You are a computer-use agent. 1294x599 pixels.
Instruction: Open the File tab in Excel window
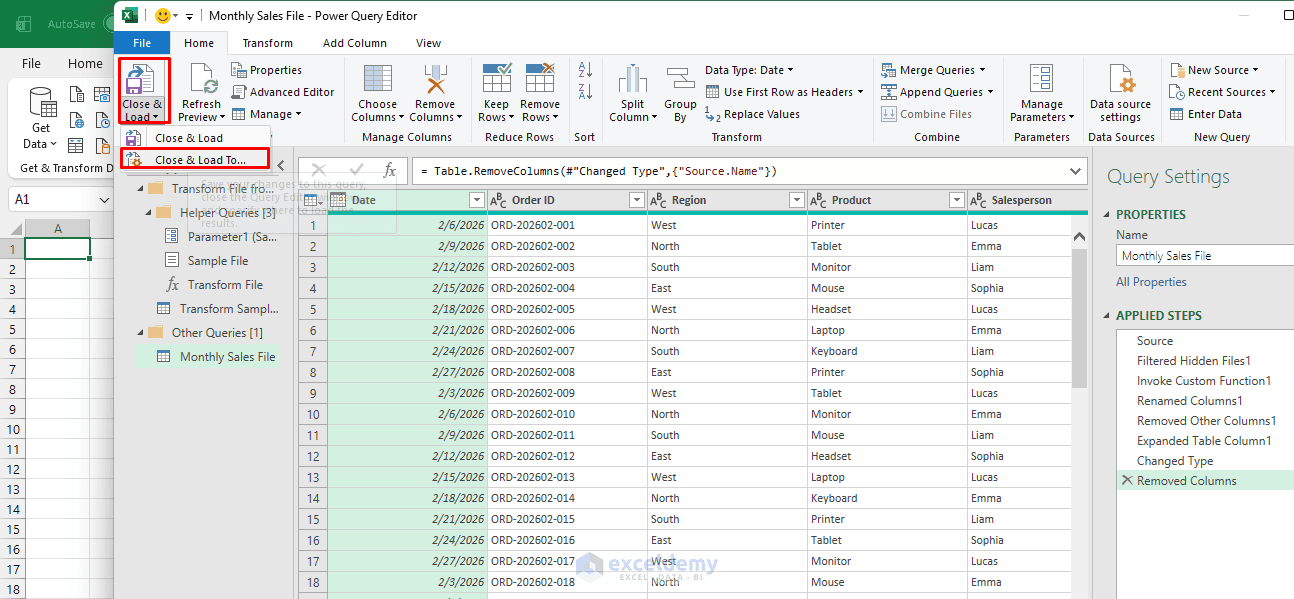[32, 63]
